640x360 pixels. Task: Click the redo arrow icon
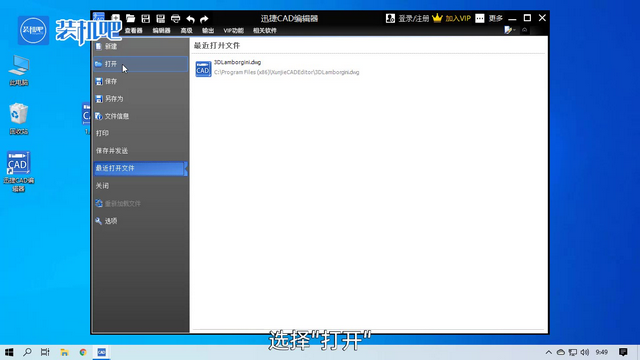click(204, 19)
